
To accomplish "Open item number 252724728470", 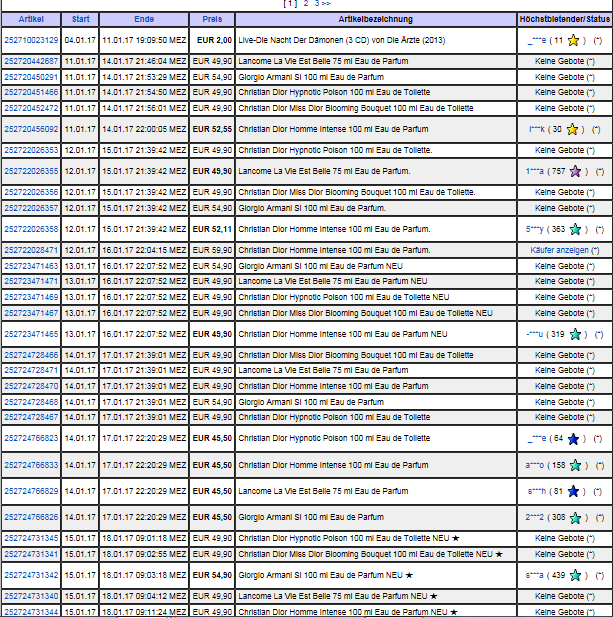I will [31, 386].
